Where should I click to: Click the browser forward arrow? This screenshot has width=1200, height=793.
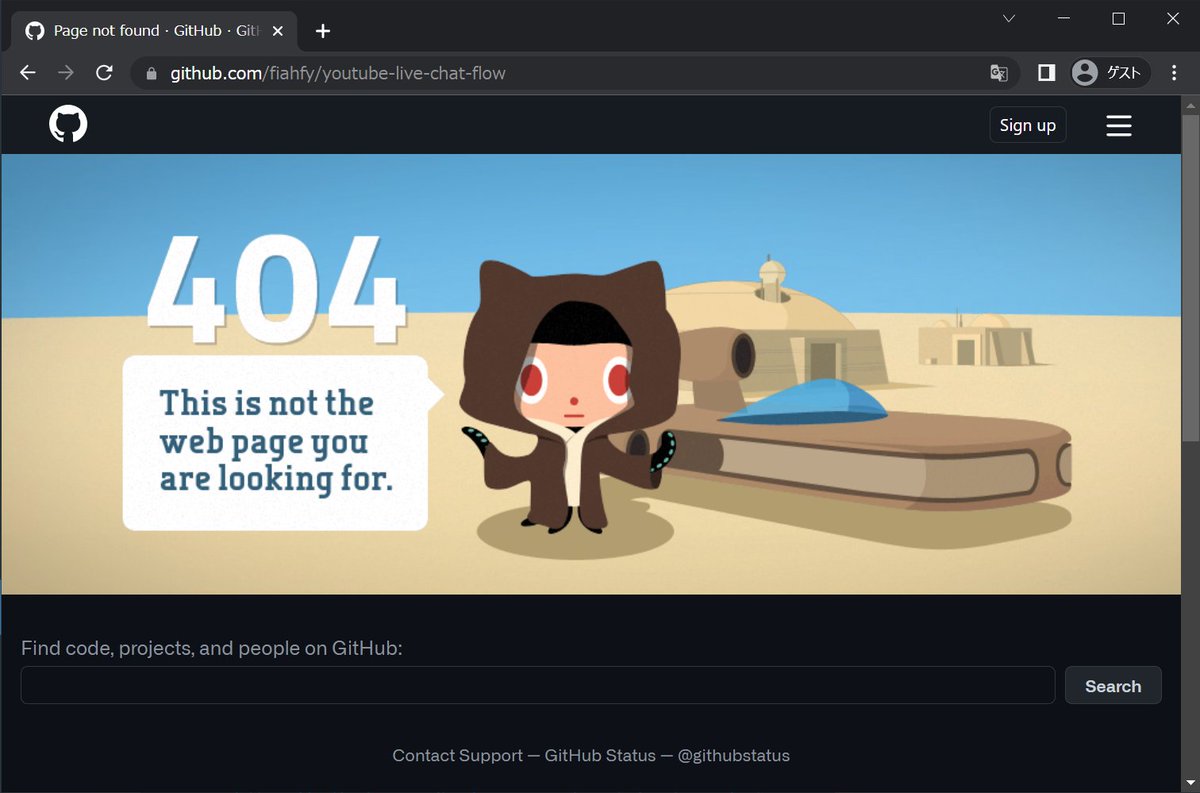(66, 73)
